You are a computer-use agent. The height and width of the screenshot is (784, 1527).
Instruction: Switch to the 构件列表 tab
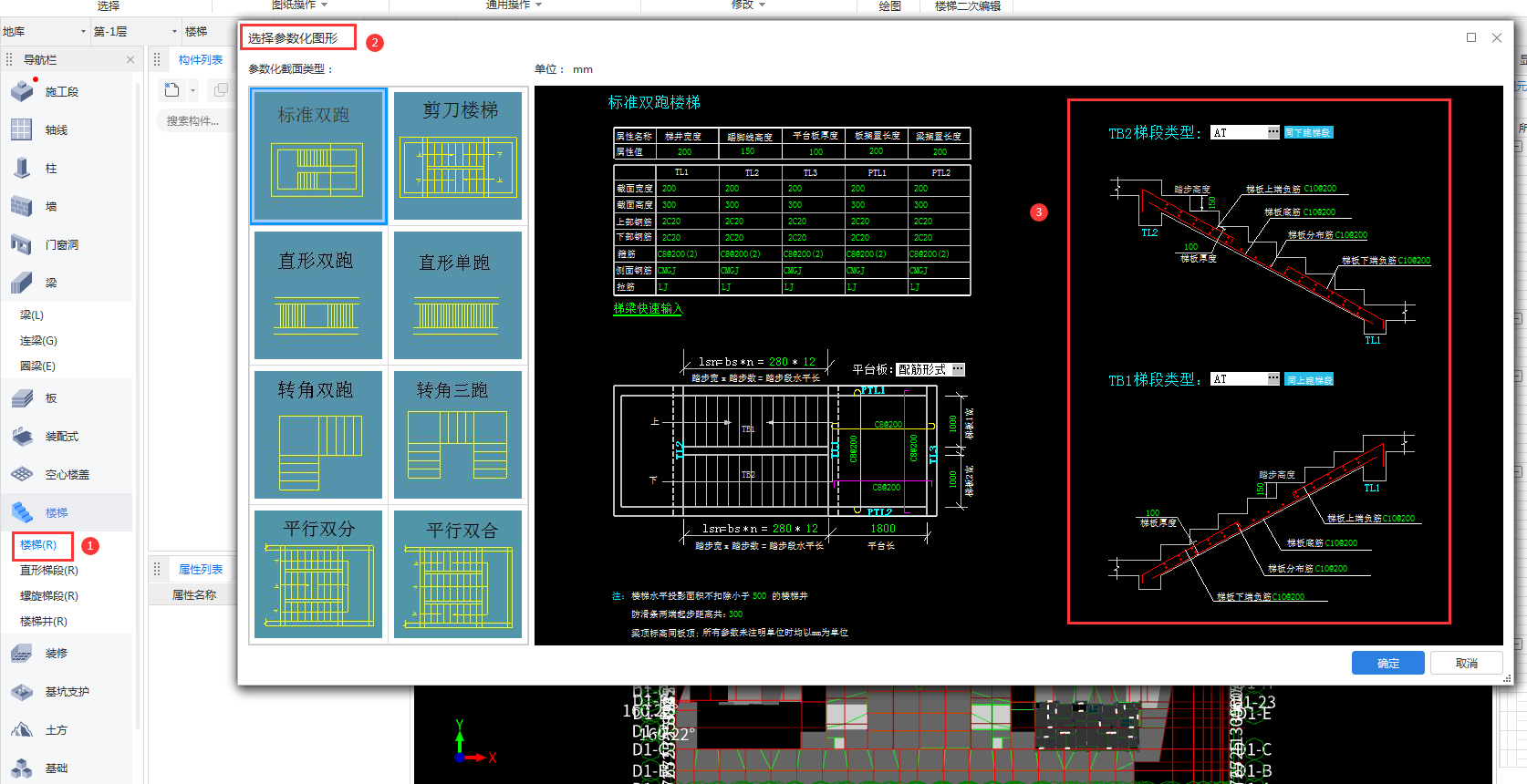coord(201,59)
